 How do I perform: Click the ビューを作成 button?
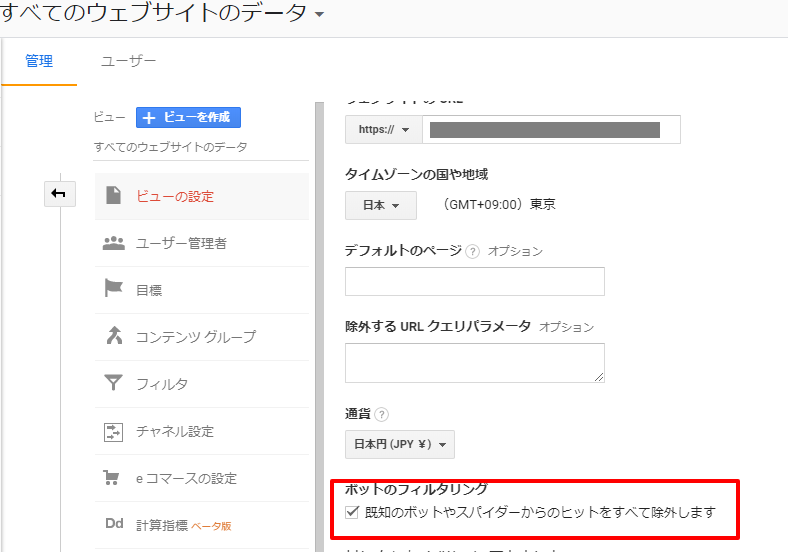click(x=188, y=117)
